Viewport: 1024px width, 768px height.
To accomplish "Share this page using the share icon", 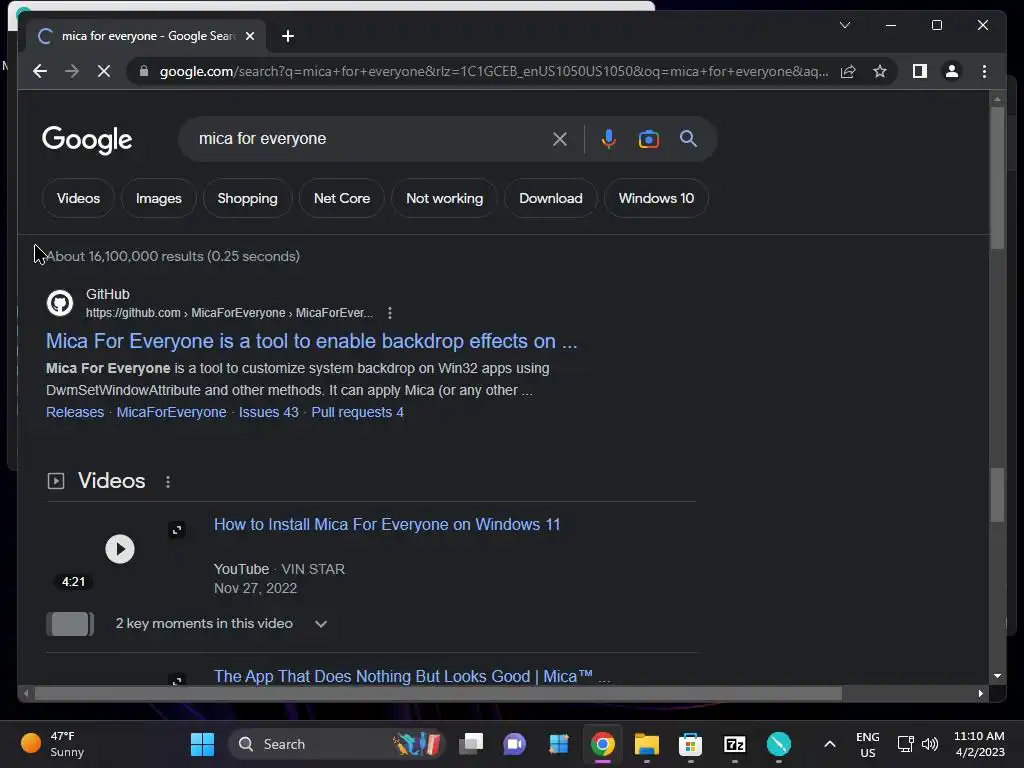I will 848,71.
